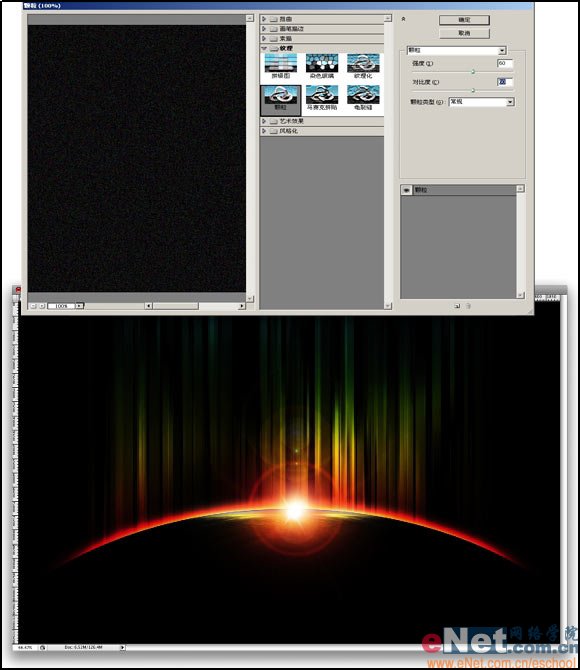
Task: Click the document window status bar info icon
Action: (42, 647)
